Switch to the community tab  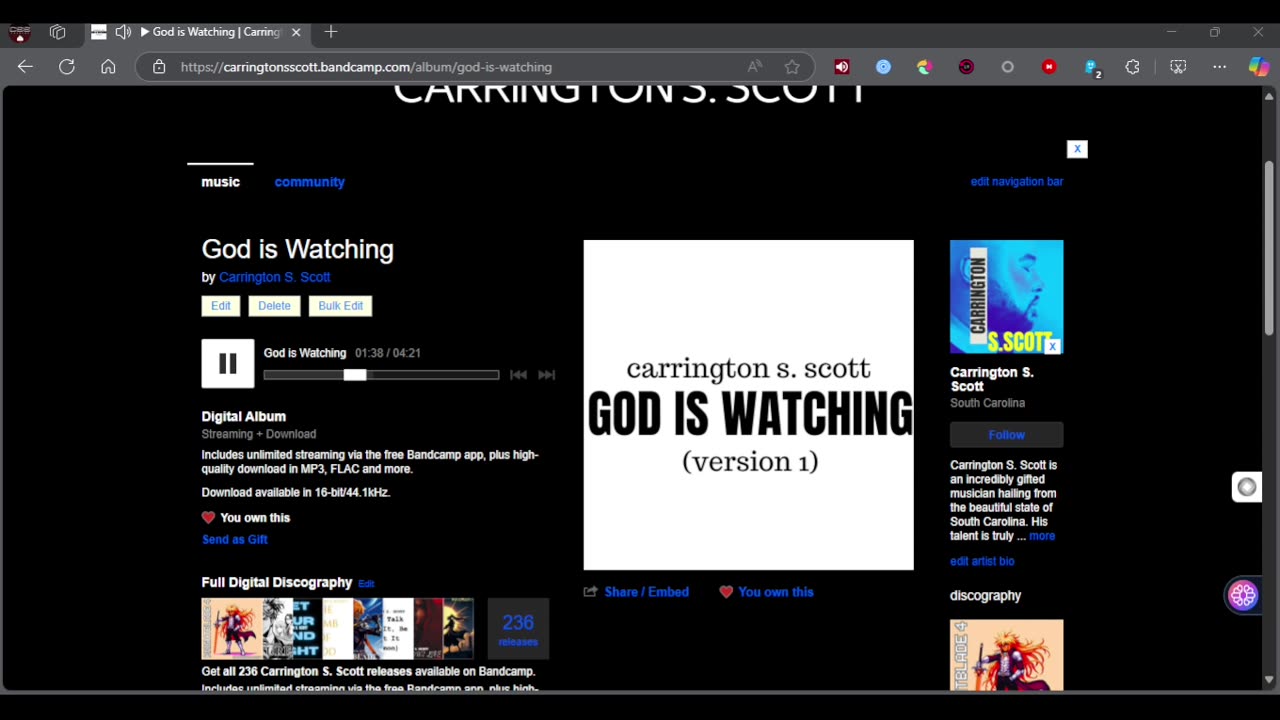[x=310, y=182]
